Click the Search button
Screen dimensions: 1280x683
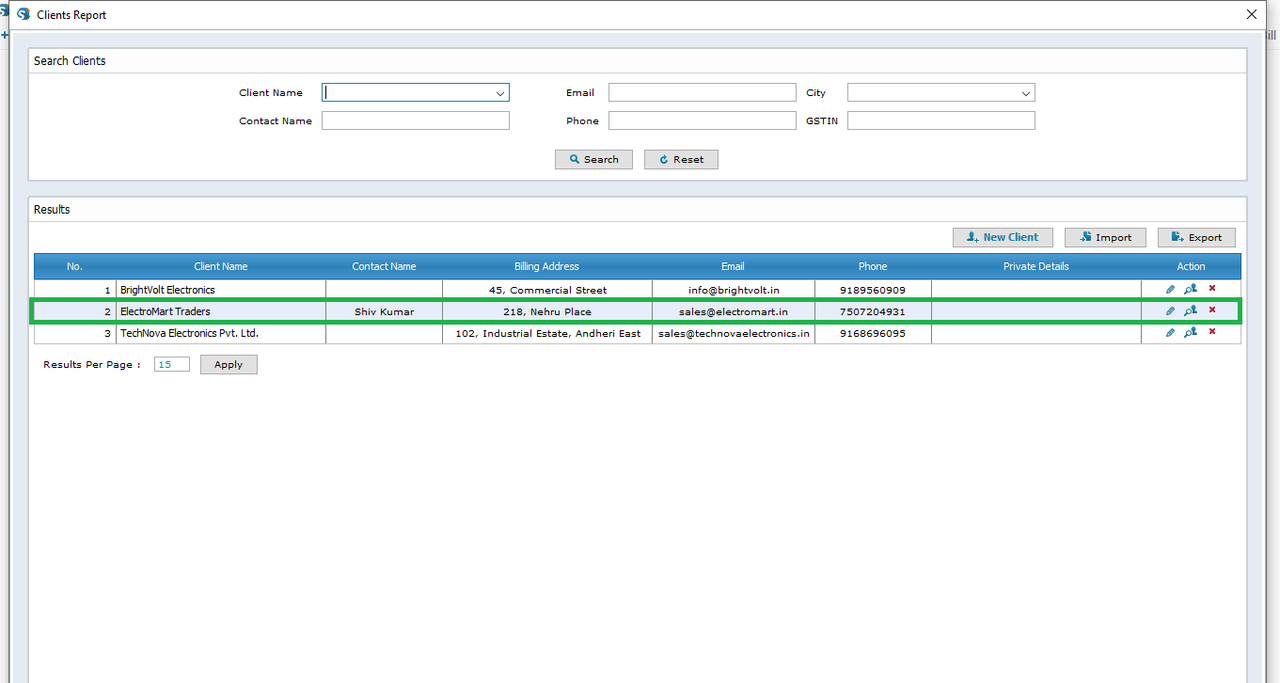click(x=594, y=159)
